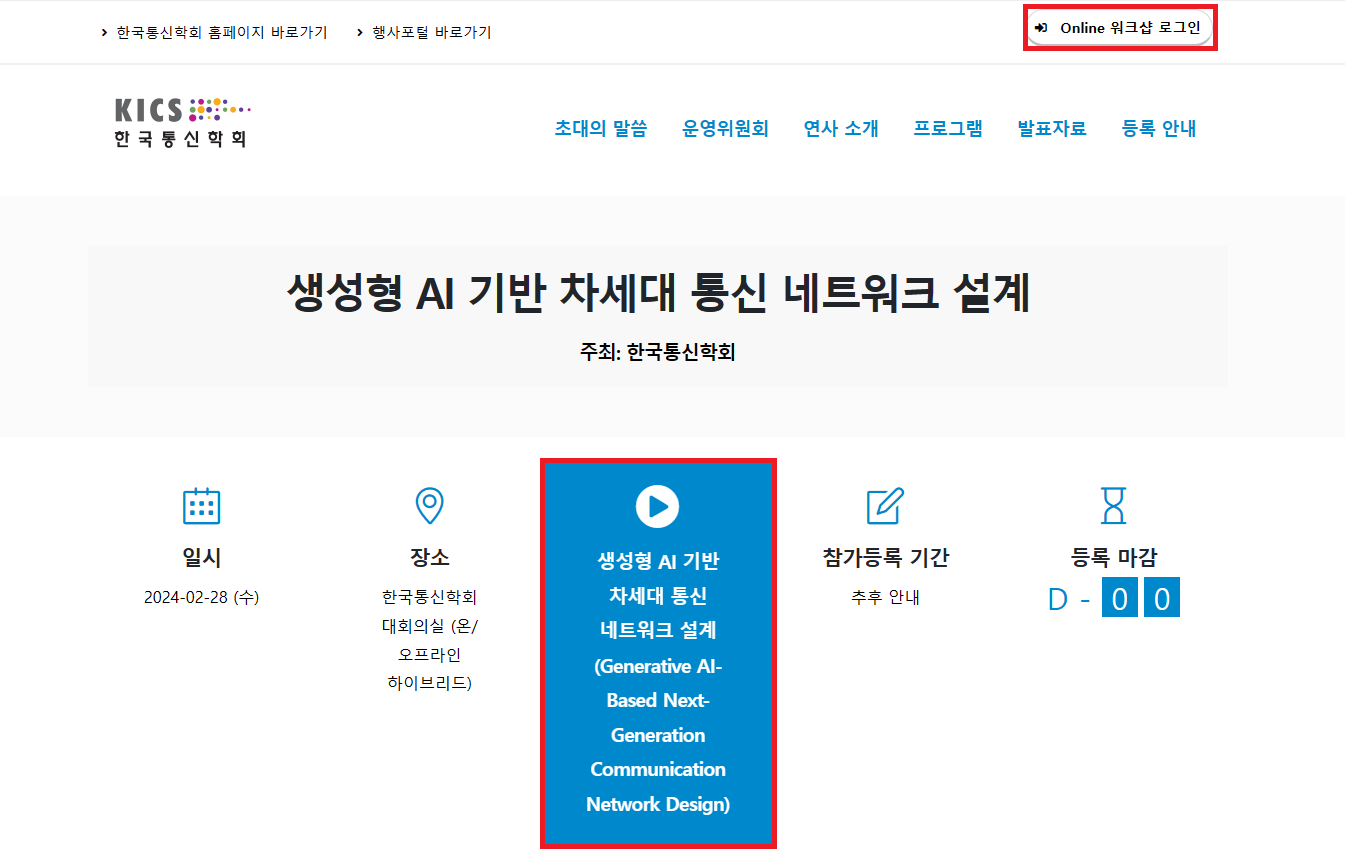Screen dimensions: 1345x864
Task: Click the location pin icon above 장소
Action: (x=429, y=506)
